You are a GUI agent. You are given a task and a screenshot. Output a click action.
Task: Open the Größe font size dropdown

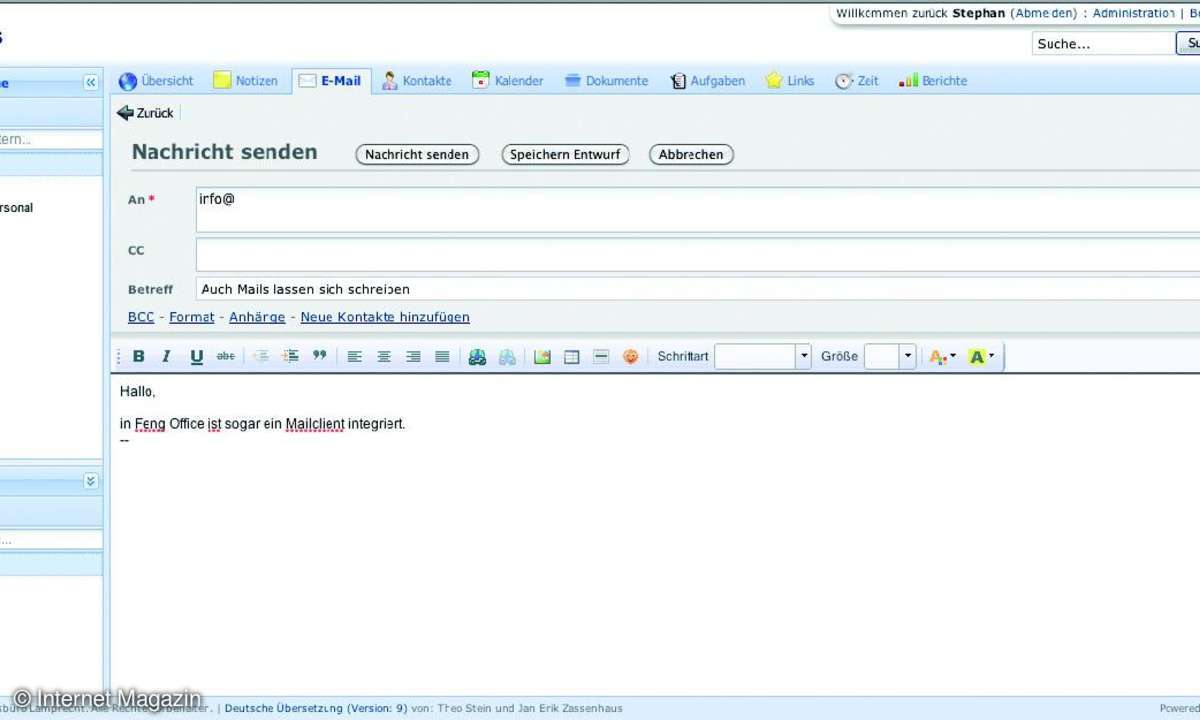(x=907, y=356)
